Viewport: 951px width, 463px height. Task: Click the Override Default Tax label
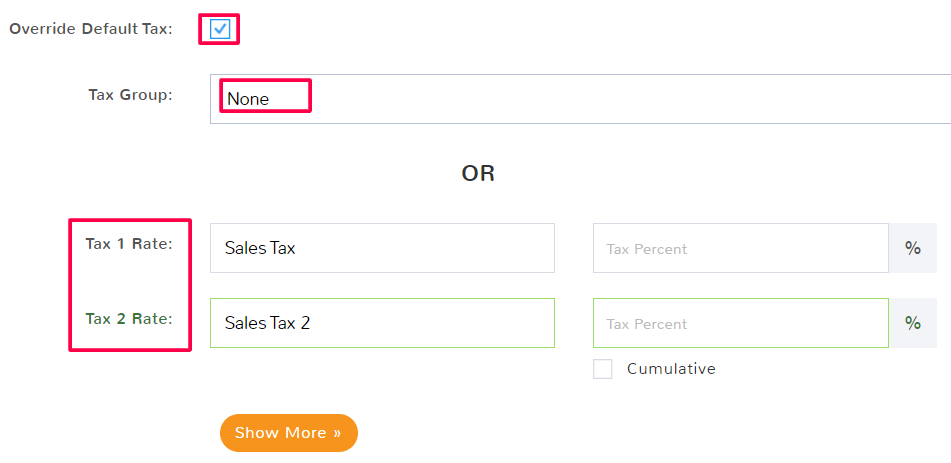pos(91,29)
